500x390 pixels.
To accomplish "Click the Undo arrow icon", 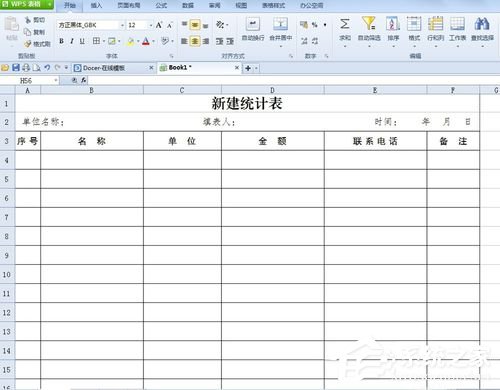I will pyautogui.click(x=47, y=68).
